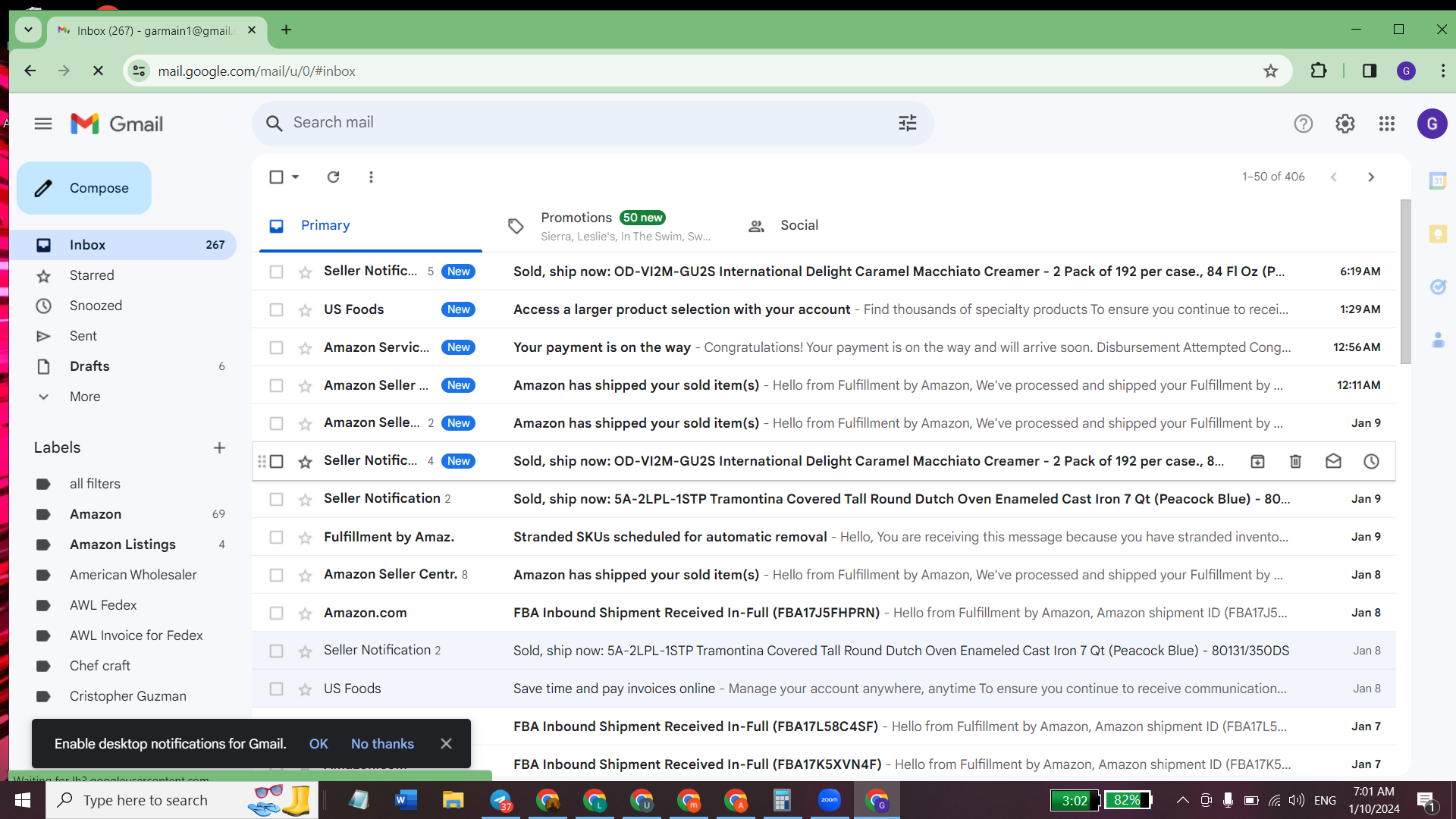The image size is (1456, 819).
Task: Open Zoom from the taskbar
Action: coord(830,800)
